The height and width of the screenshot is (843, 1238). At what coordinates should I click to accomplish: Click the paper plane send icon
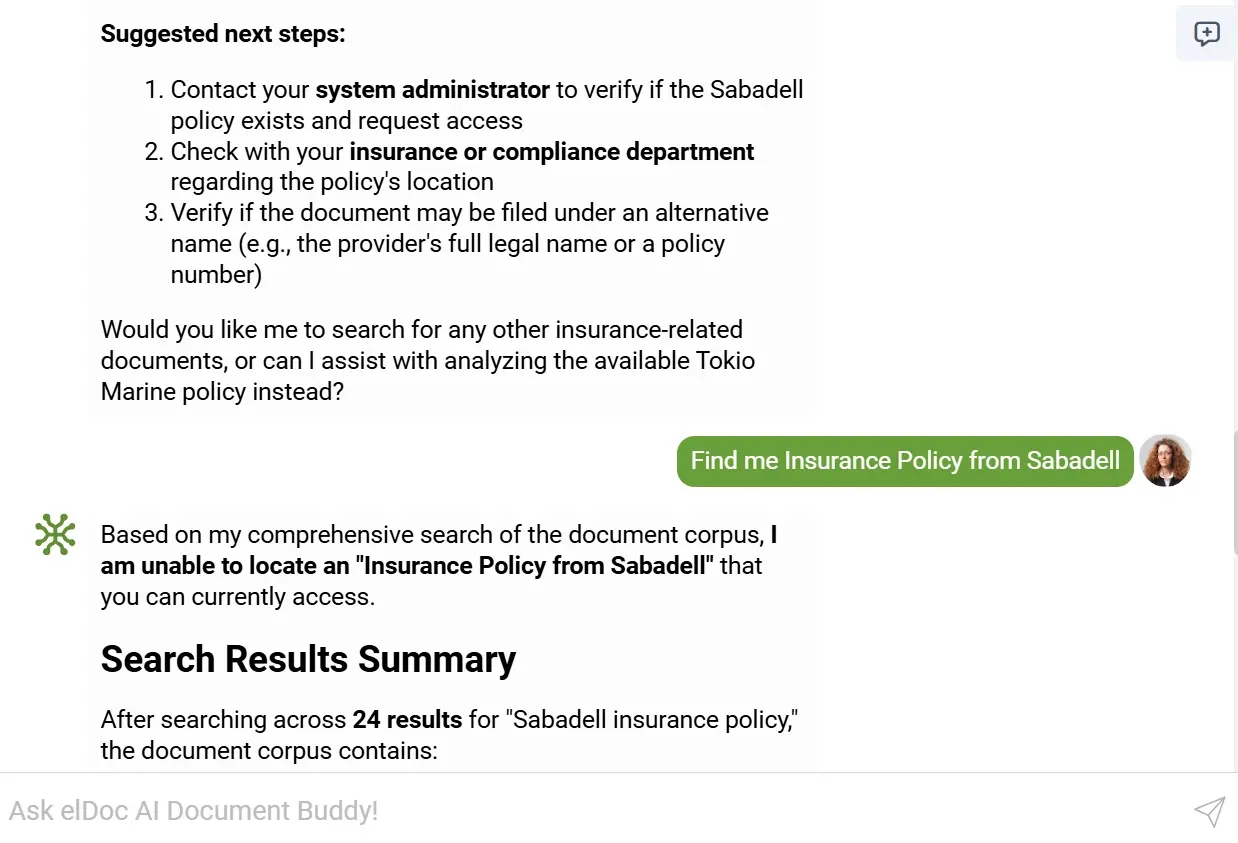(x=1209, y=811)
